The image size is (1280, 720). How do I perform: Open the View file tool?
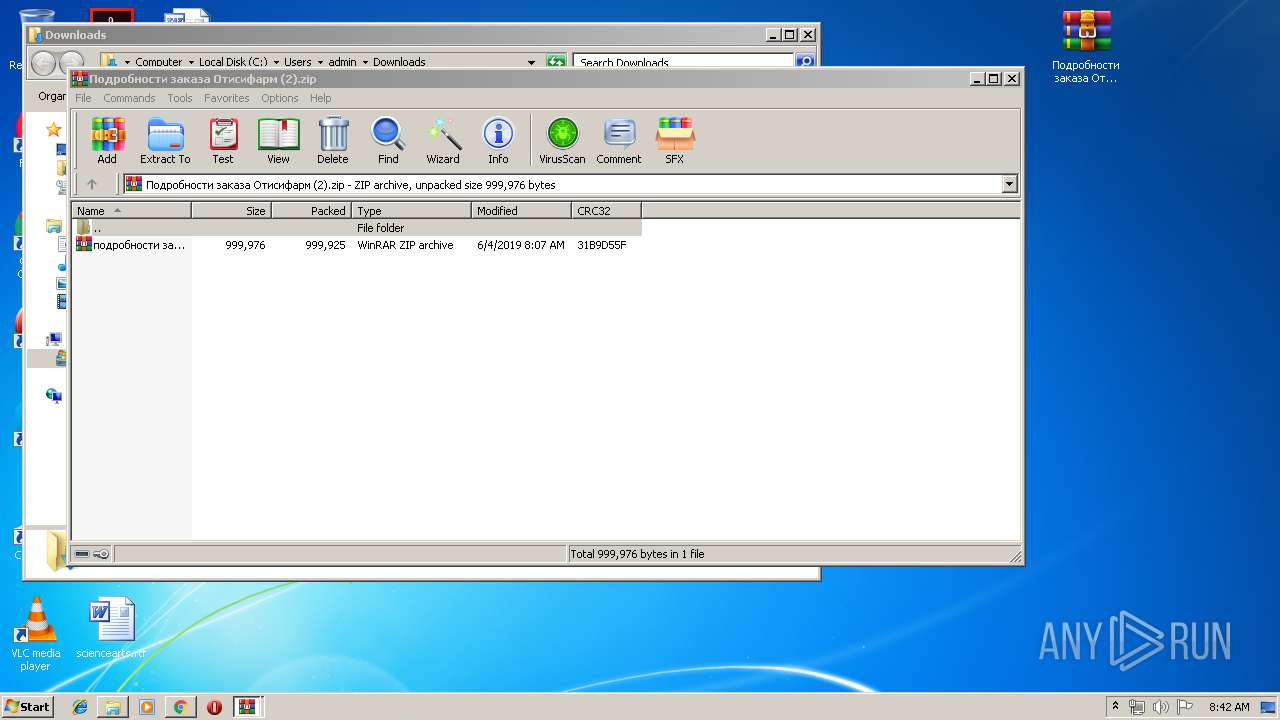pos(278,141)
